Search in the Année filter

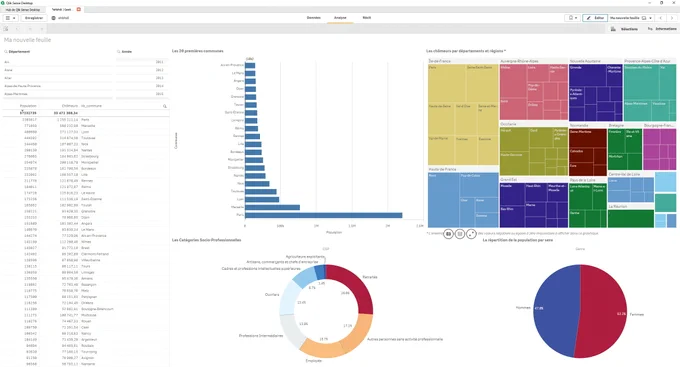pos(118,52)
